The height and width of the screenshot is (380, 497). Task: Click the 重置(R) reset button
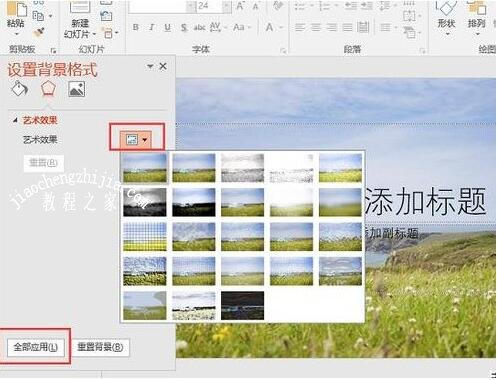(44, 163)
